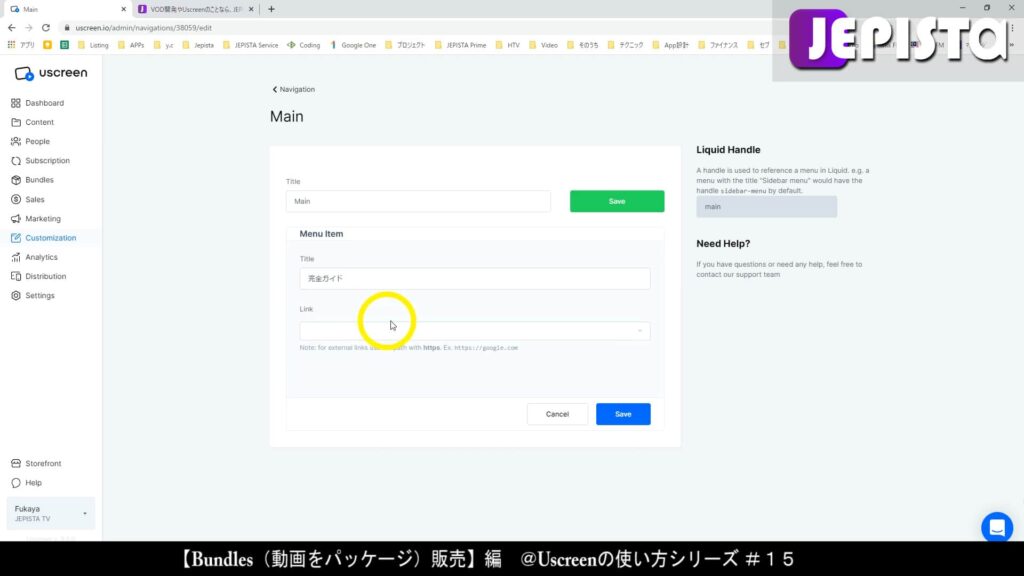
Task: Switch to the VOD JEPISTA tab
Action: tap(195, 9)
